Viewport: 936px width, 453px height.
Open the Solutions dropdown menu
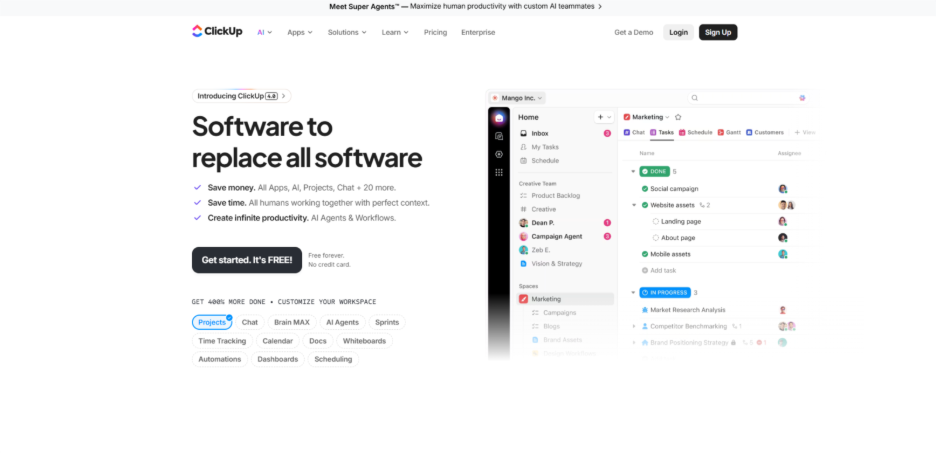pyautogui.click(x=348, y=32)
